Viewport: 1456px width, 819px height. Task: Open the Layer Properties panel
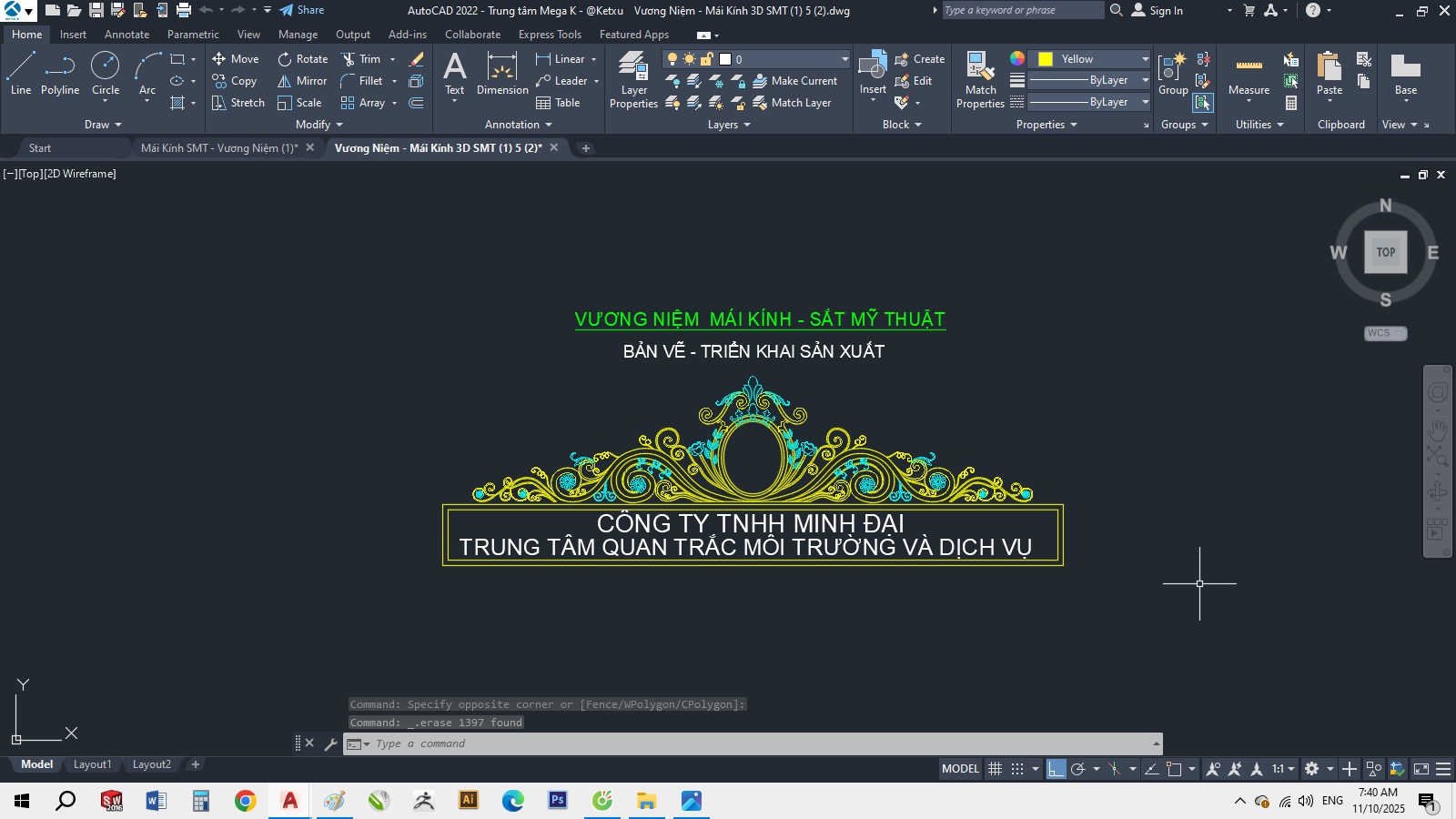pos(633,80)
